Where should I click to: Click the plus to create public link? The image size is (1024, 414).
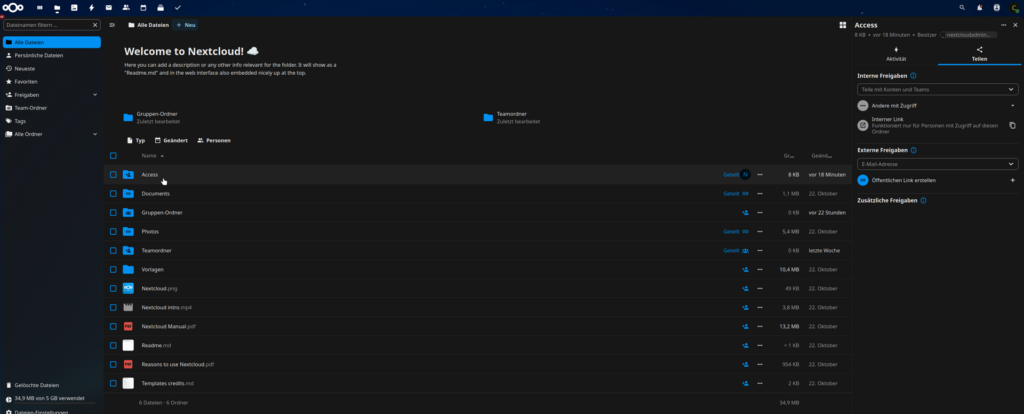coord(1012,180)
